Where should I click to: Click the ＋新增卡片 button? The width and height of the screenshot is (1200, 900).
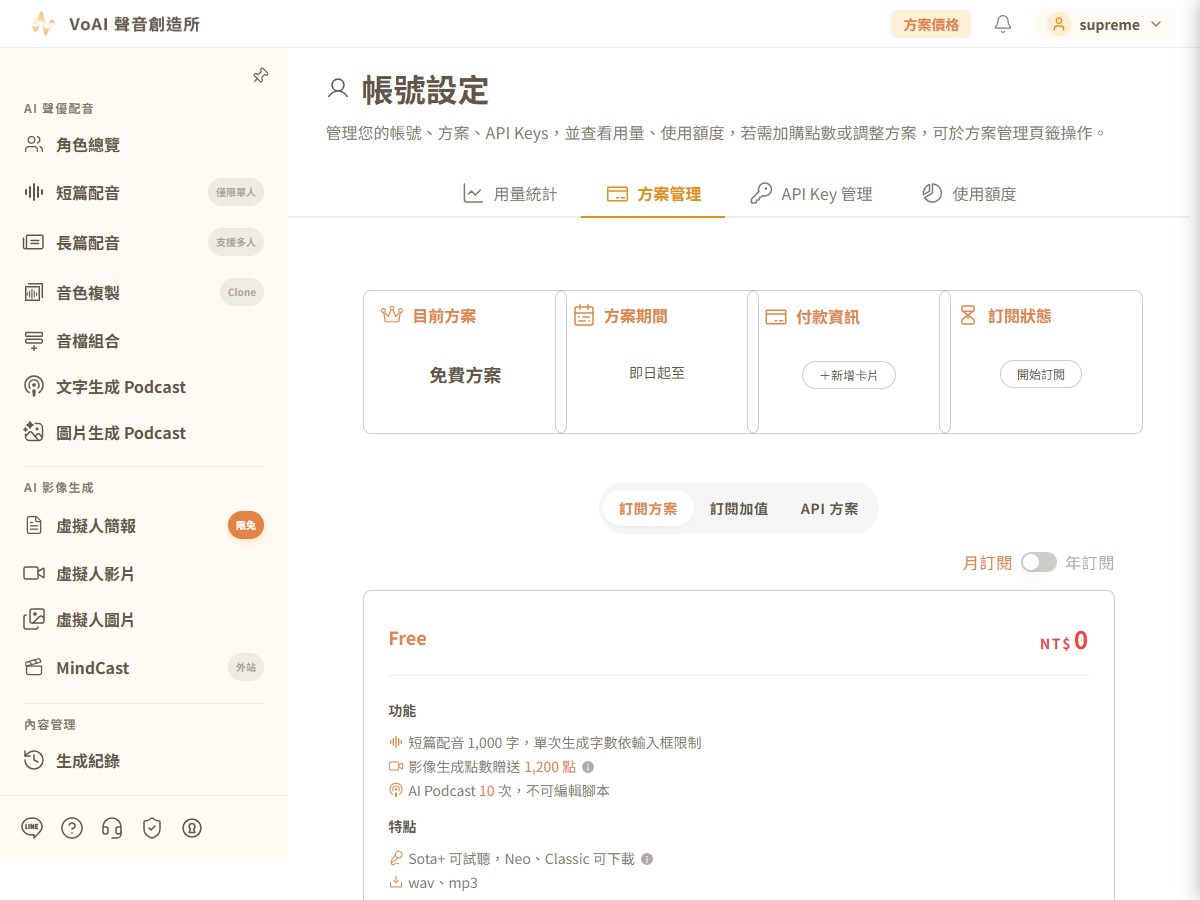pos(849,375)
